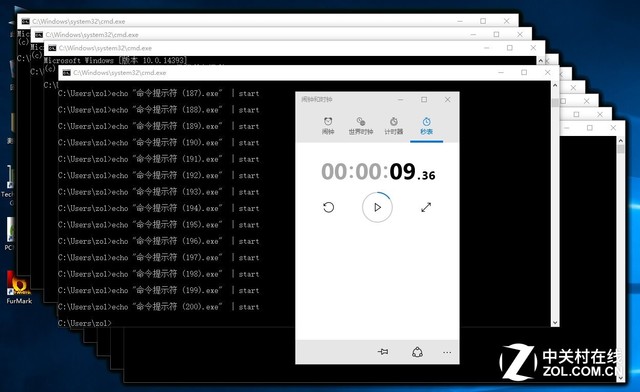Click the line echo 命令提示符 (187).exe
Image resolution: width=640 pixels, height=392 pixels.
tap(158, 94)
